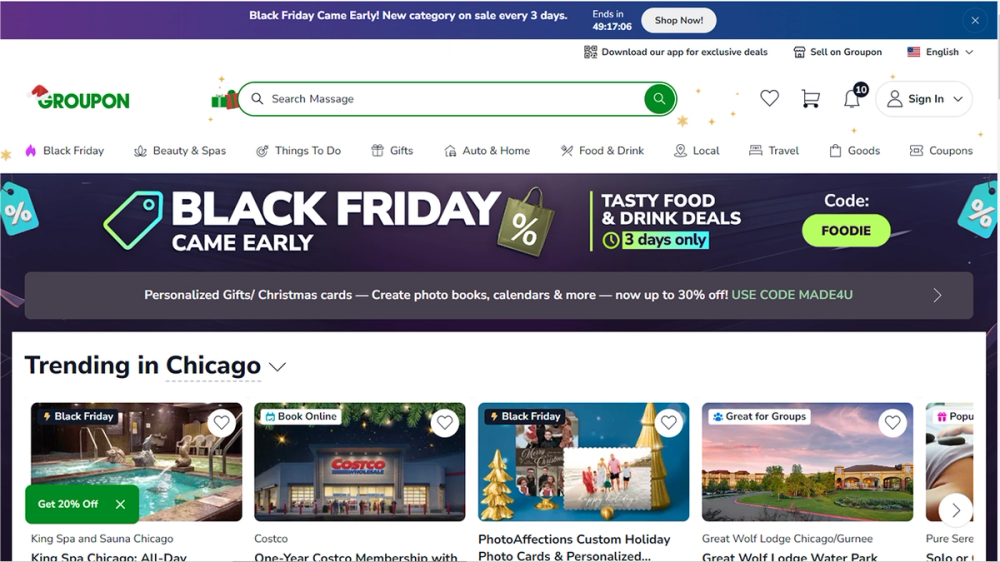The height and width of the screenshot is (562, 1000).
Task: Open the wishlist heart icon in header
Action: point(769,98)
